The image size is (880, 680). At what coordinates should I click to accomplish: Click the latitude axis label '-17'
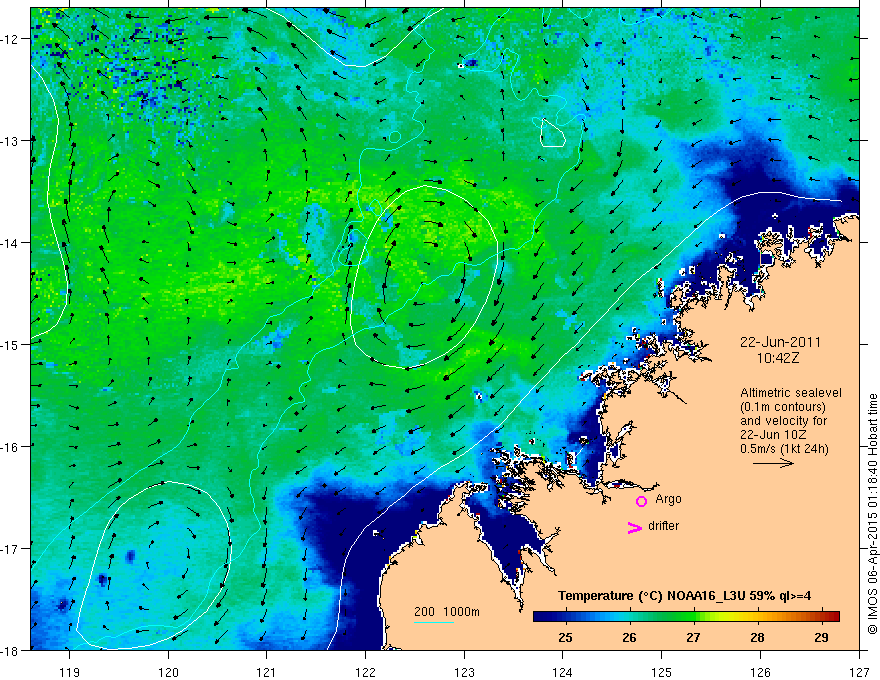coord(10,549)
